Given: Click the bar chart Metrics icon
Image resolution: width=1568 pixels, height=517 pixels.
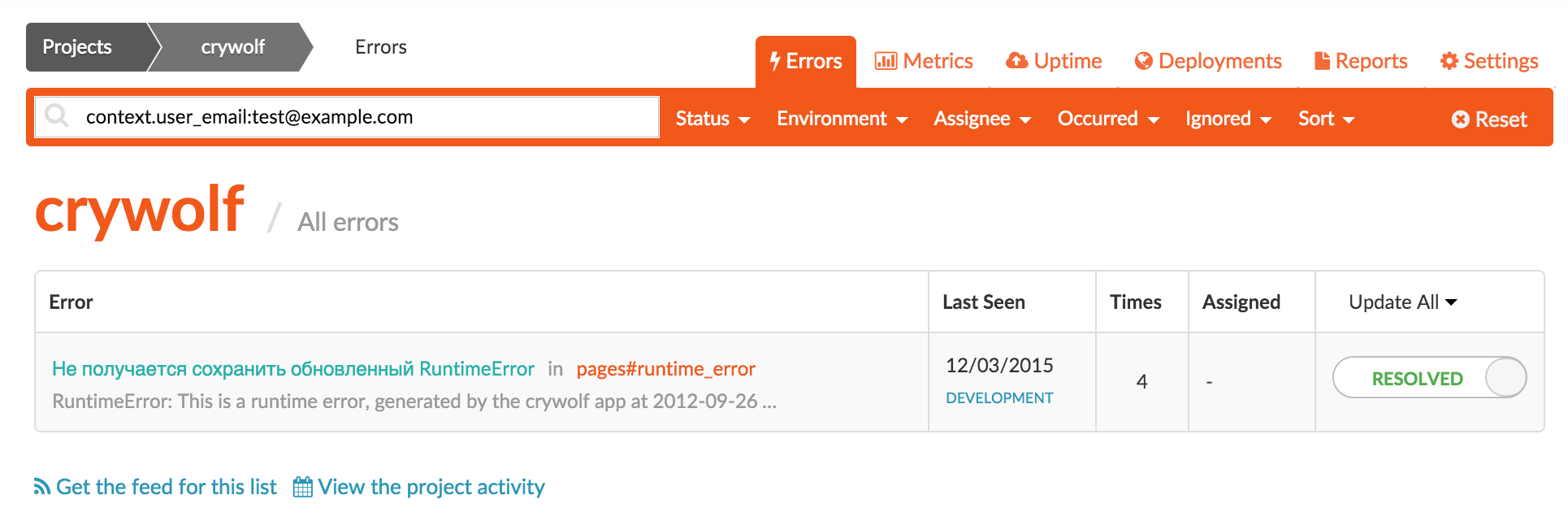Looking at the screenshot, I should (885, 61).
